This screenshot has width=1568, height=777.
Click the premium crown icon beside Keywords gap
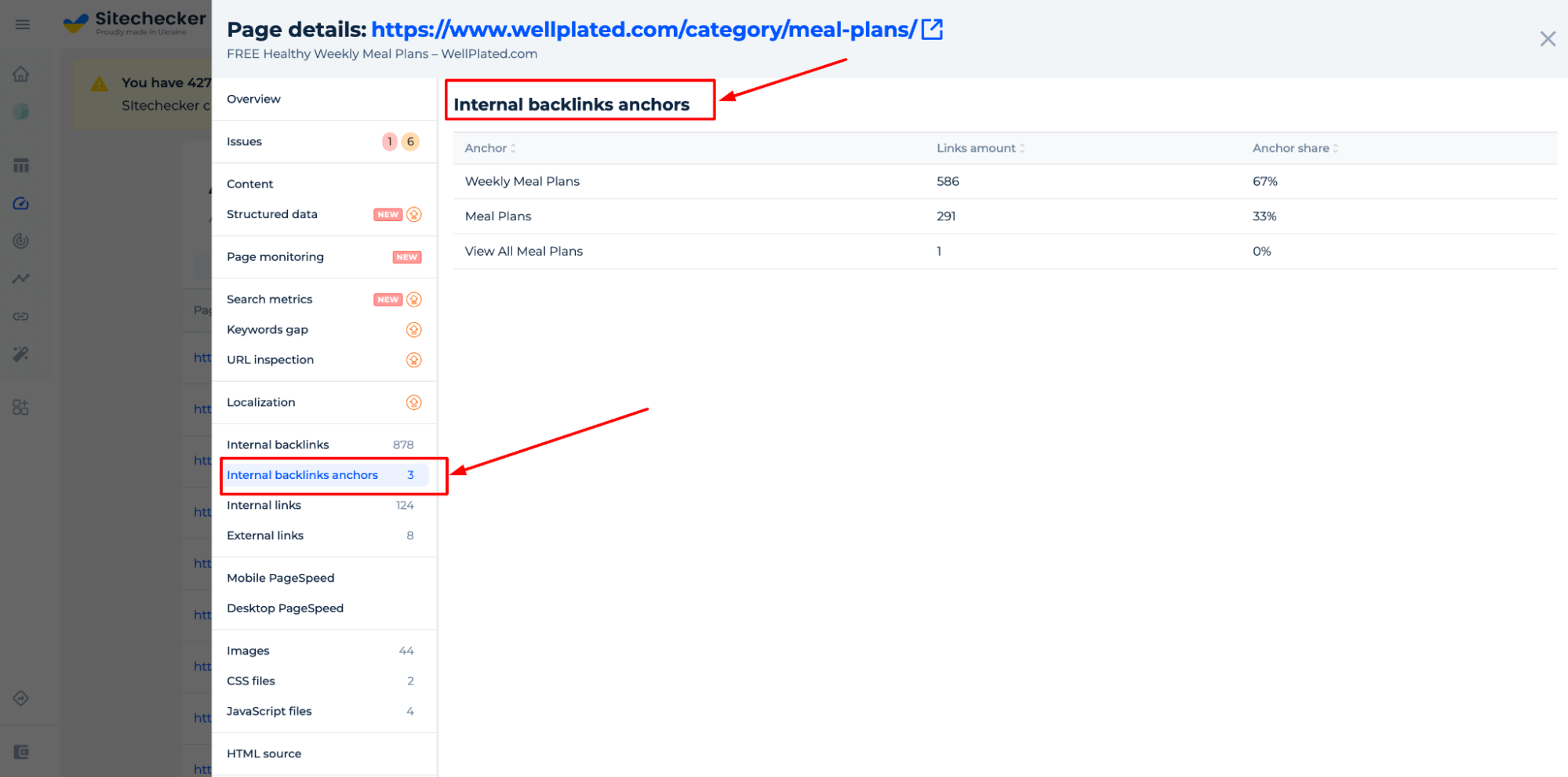[414, 329]
